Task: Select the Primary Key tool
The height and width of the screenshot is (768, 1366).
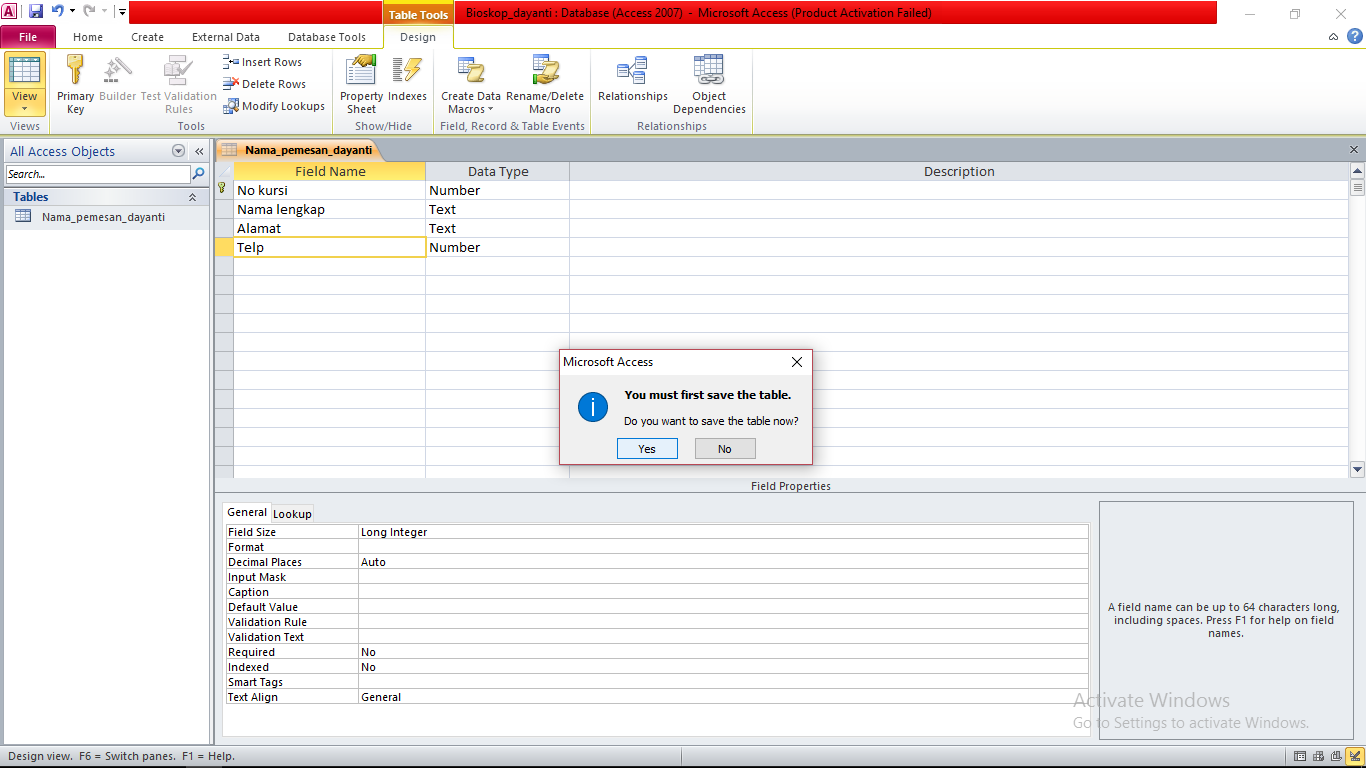Action: tap(75, 84)
